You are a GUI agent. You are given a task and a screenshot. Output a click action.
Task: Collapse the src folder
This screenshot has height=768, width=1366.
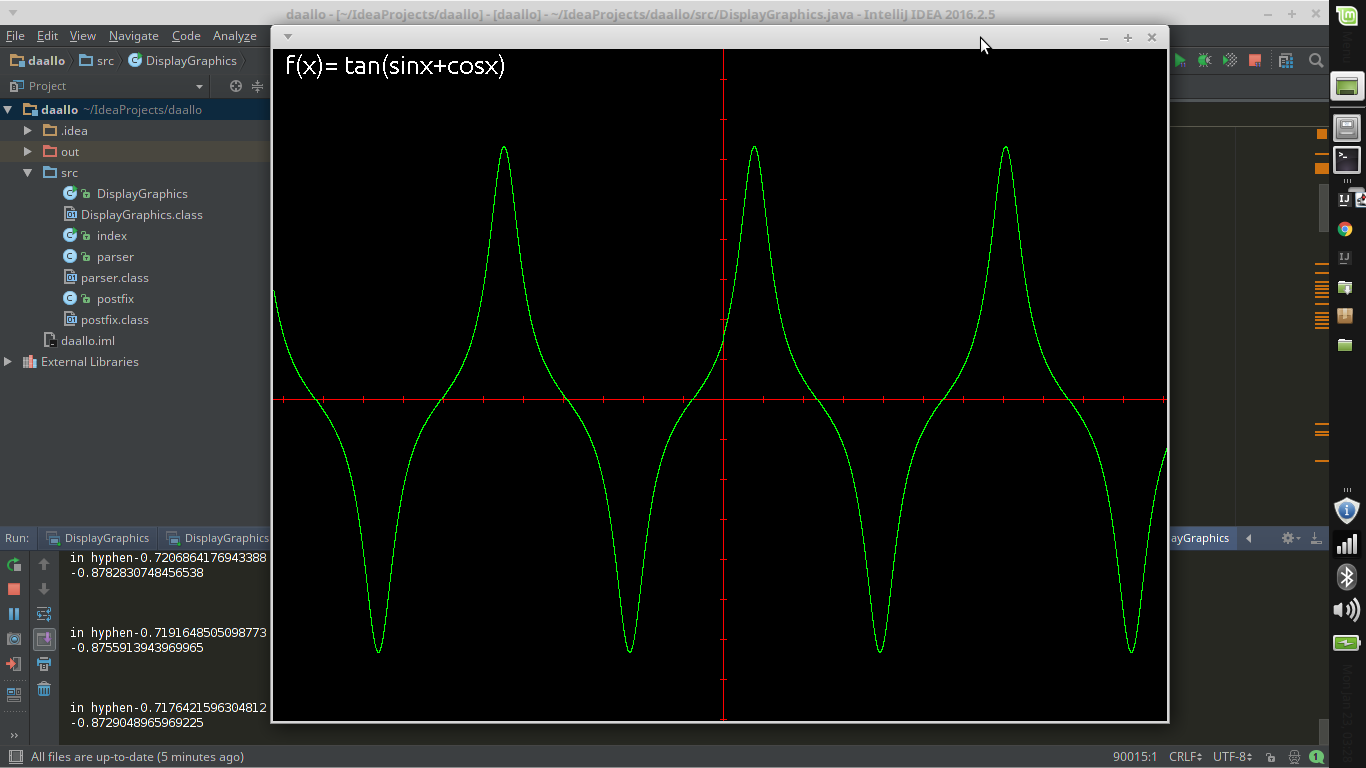click(28, 173)
